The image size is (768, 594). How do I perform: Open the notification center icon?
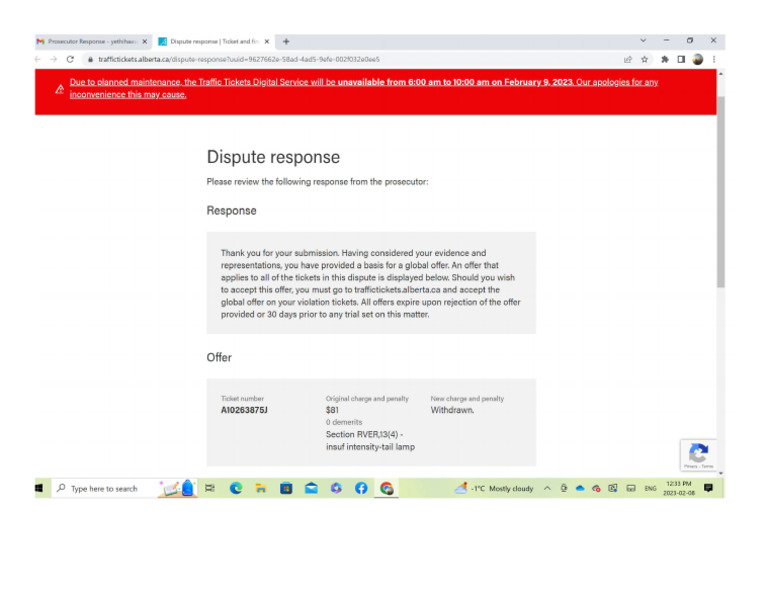pos(708,488)
